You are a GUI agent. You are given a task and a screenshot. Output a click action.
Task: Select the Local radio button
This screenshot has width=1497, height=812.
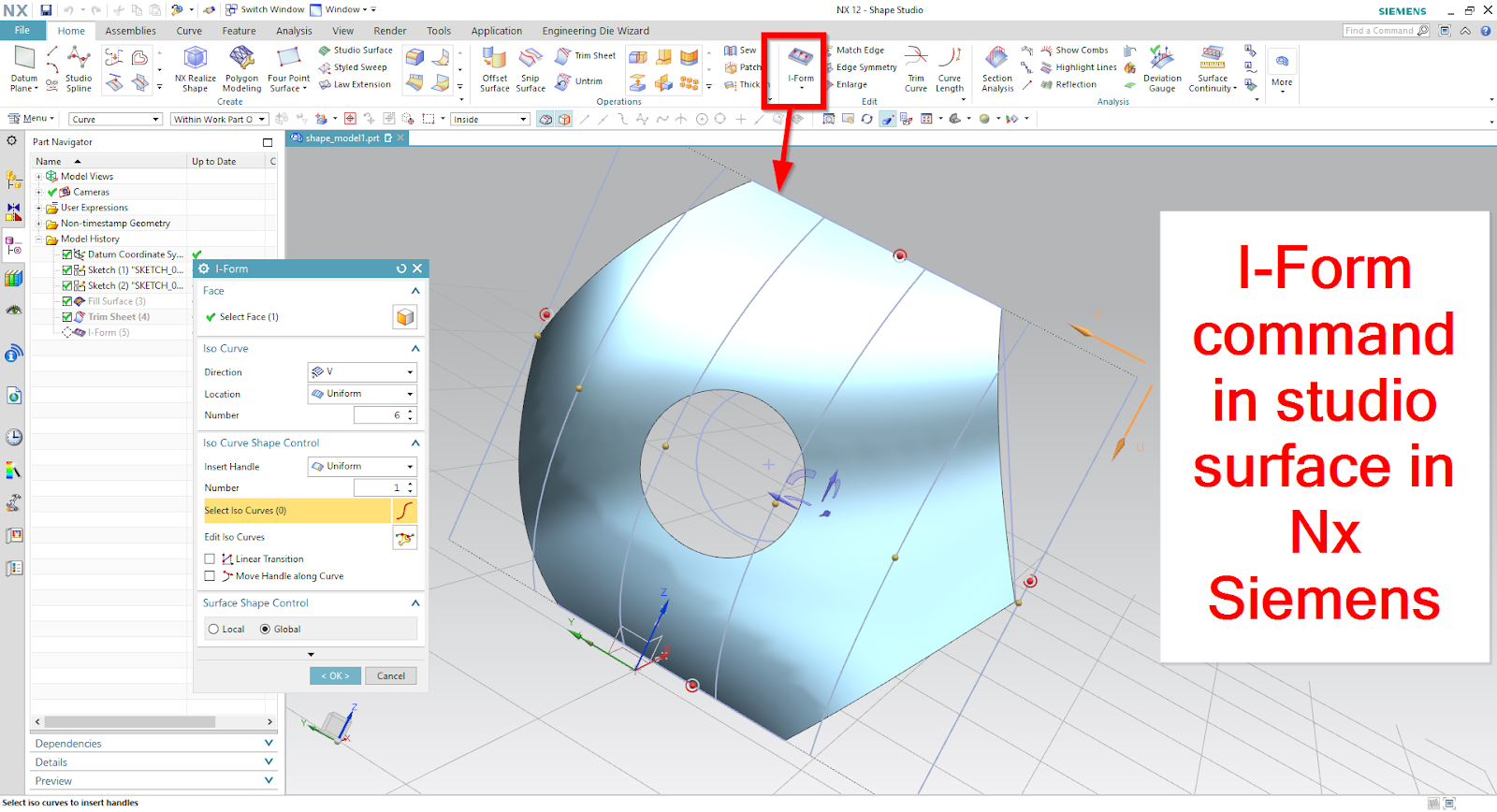click(x=213, y=630)
